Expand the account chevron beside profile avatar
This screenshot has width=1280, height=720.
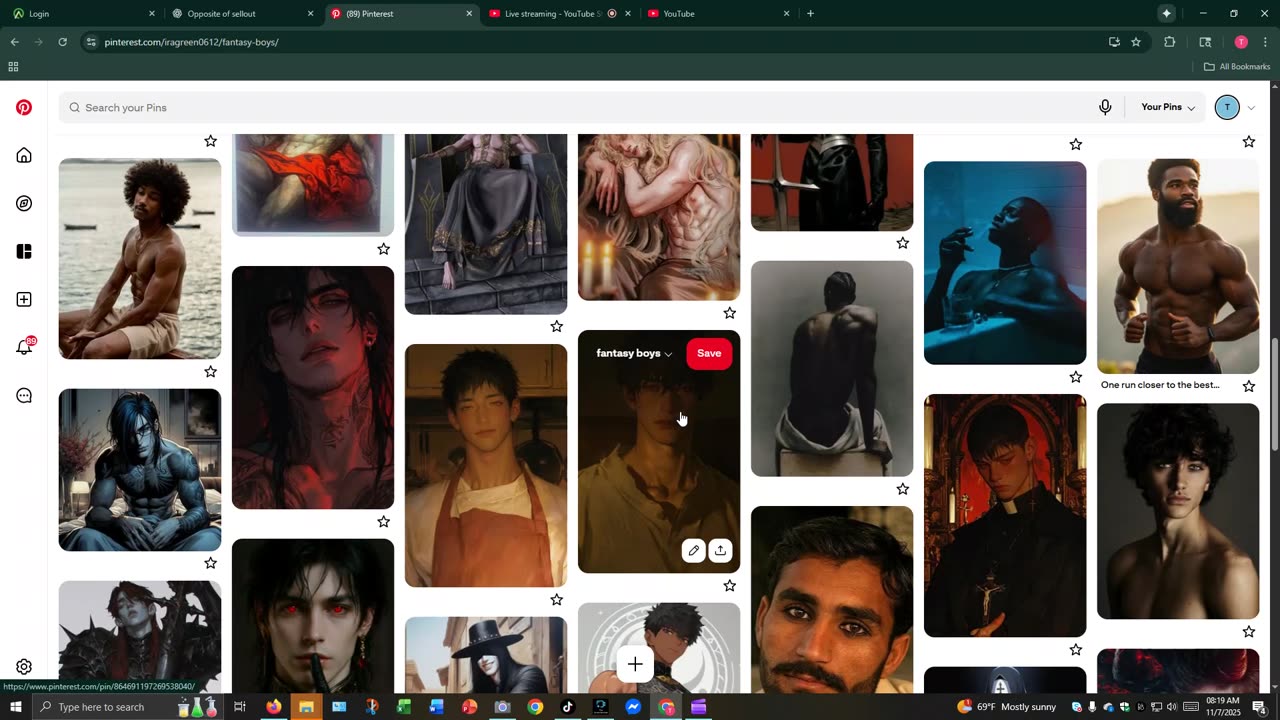point(1250,107)
